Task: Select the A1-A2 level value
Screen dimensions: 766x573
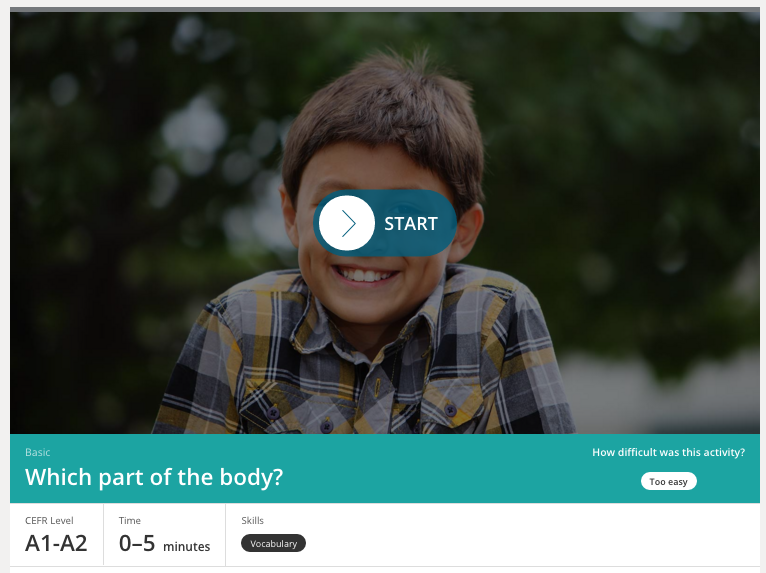Action: click(56, 543)
